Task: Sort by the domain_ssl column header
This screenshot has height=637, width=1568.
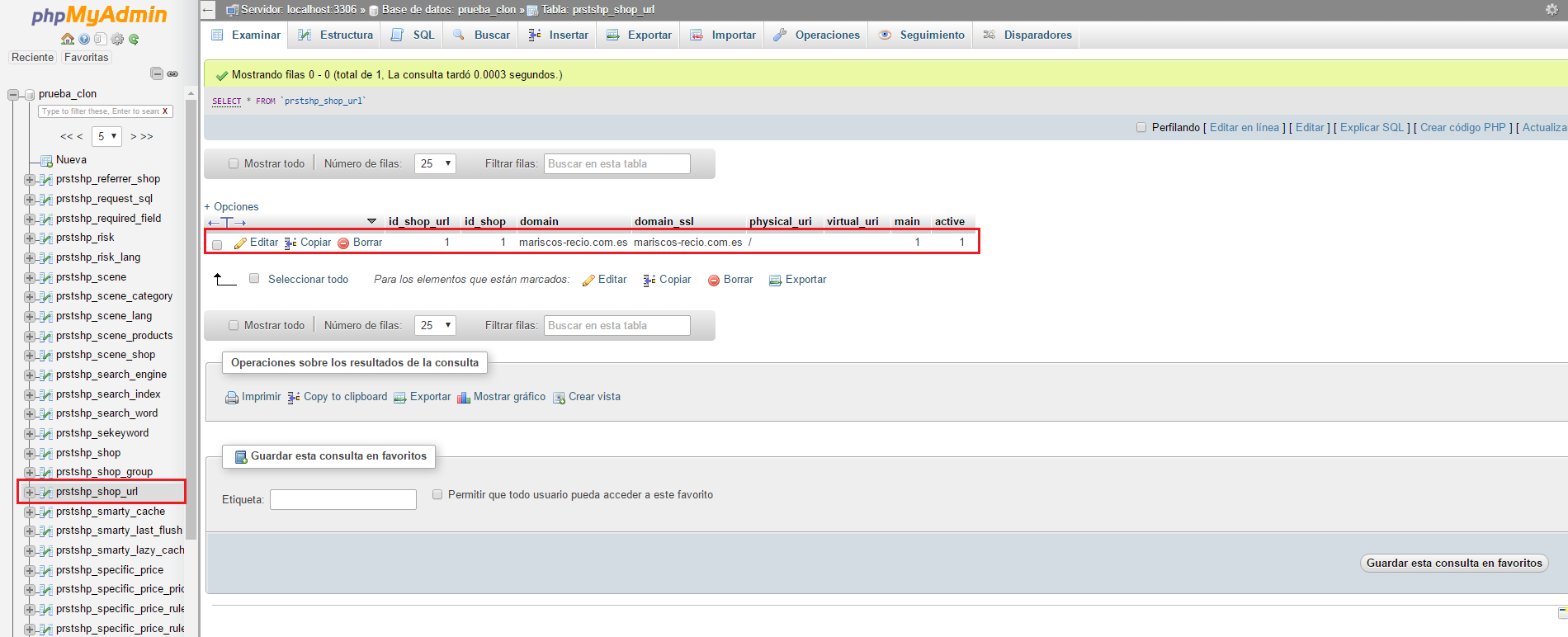Action: coord(664,221)
